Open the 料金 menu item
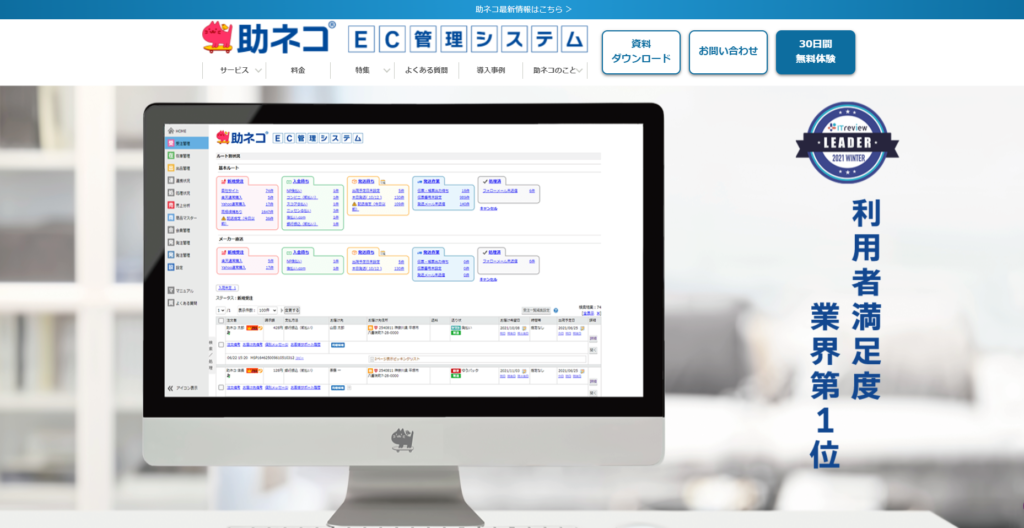 coord(298,71)
